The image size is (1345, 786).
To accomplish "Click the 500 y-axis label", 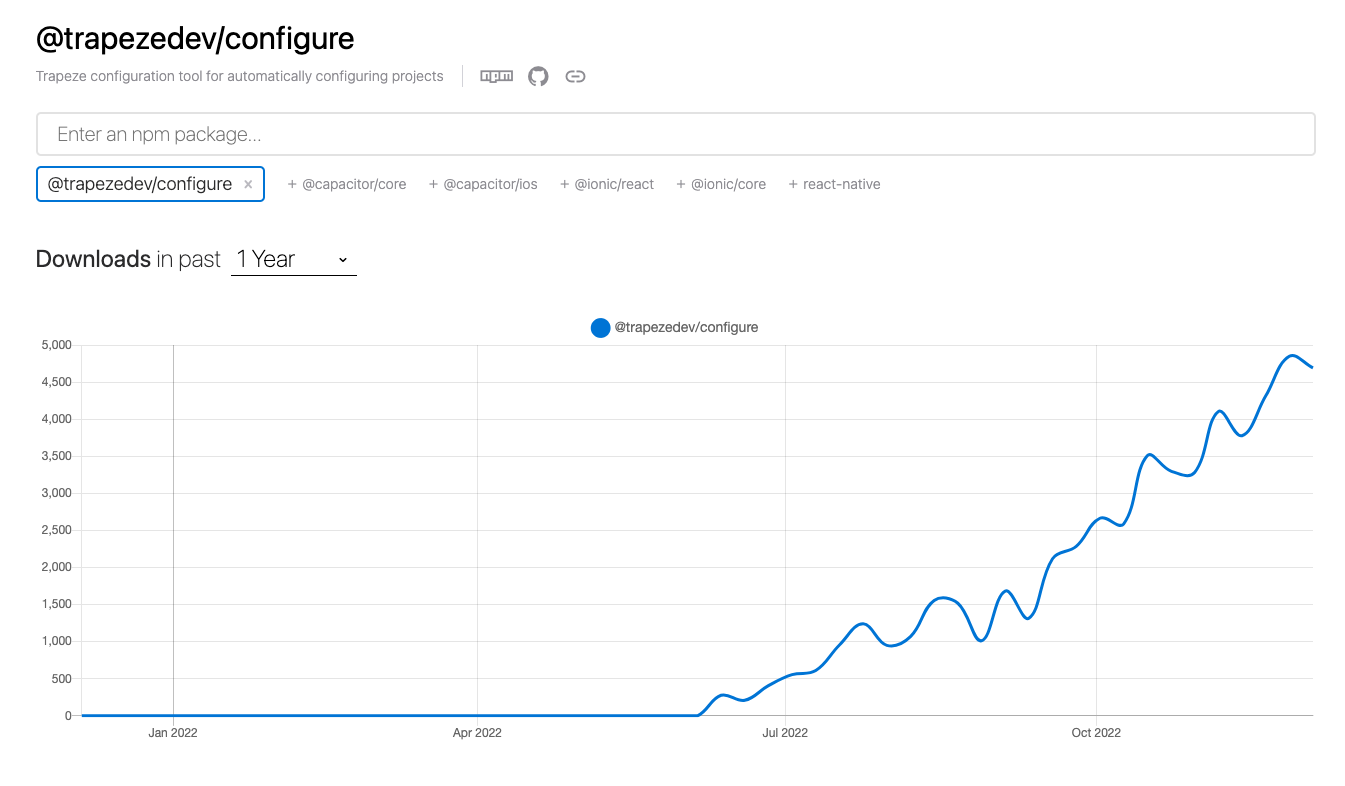I will tap(61, 678).
